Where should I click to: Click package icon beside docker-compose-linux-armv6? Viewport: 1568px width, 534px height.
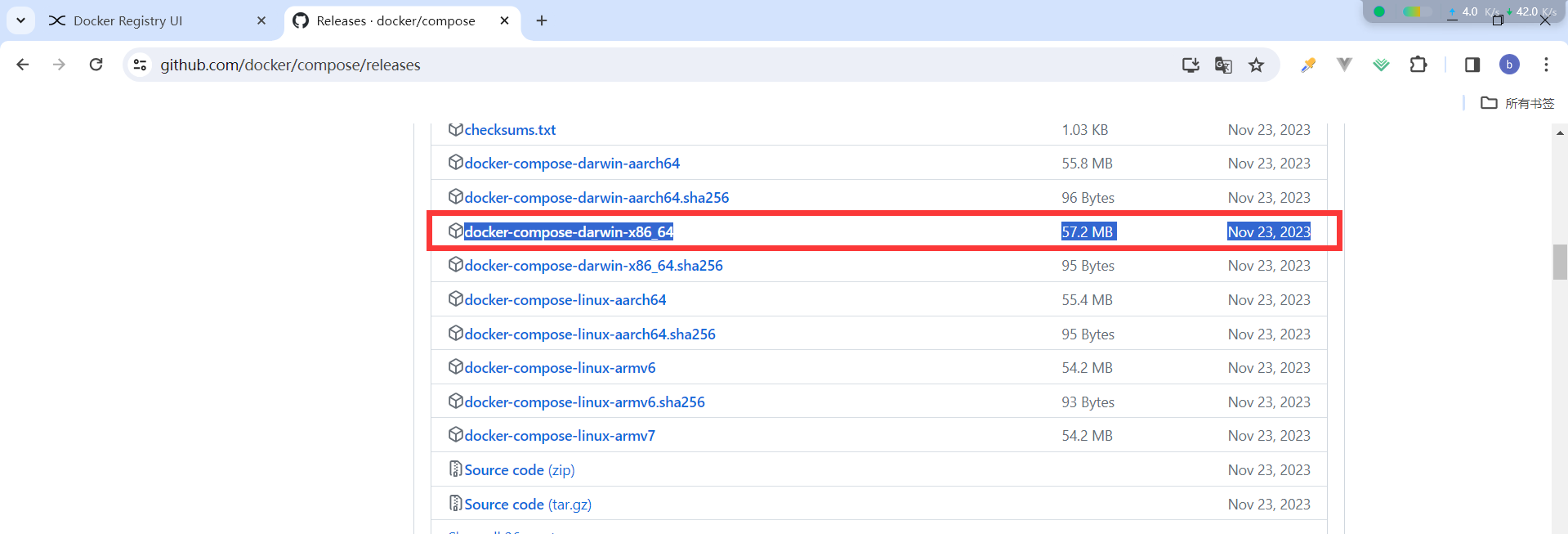click(x=456, y=366)
